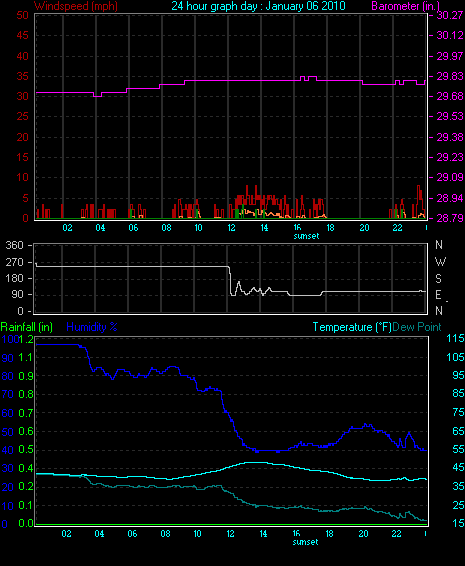The width and height of the screenshot is (465, 566).
Task: Click the Rainfall (in) legend label
Action: [x=27, y=327]
